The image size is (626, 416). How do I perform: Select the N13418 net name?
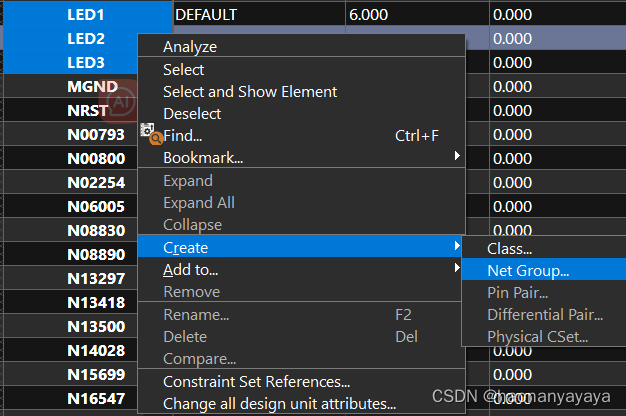tap(96, 303)
